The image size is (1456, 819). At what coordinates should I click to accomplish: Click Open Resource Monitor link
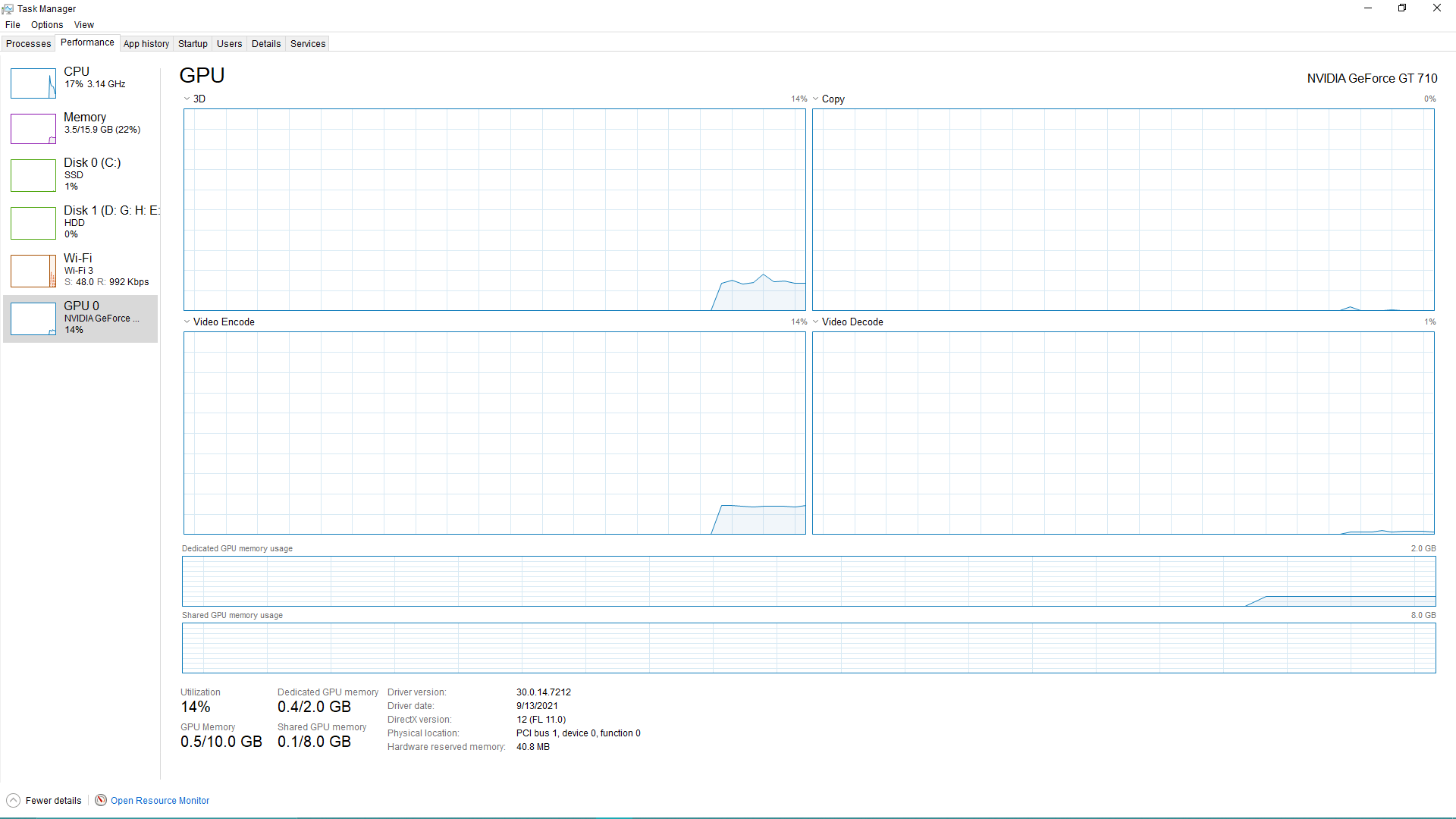pos(160,801)
